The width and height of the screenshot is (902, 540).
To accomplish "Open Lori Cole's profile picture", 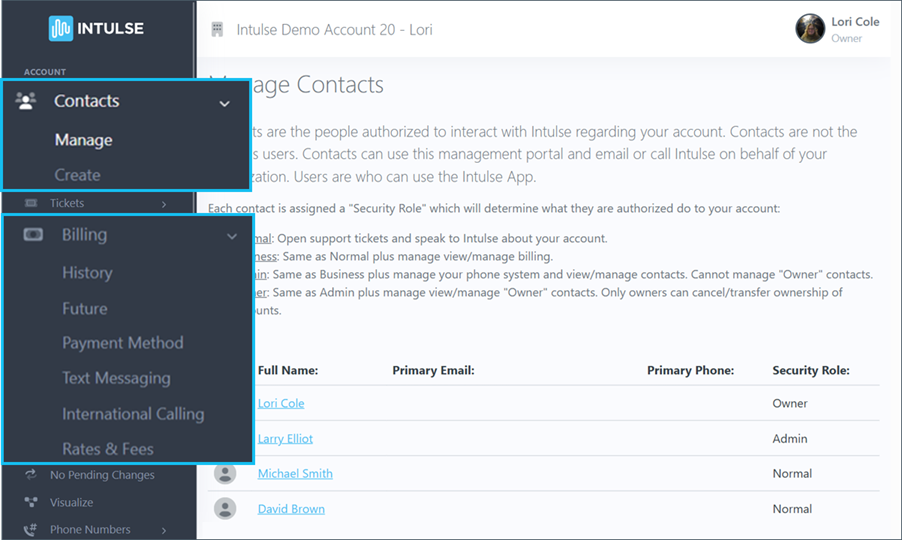I will [809, 28].
